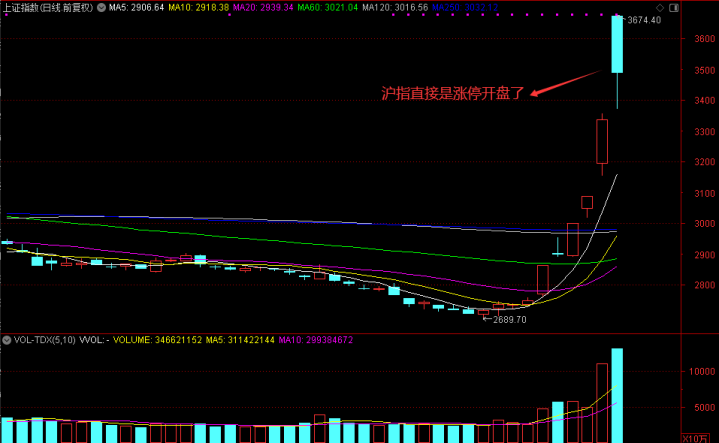Click the X10万 unit button
719x443 pixels.
(695, 438)
